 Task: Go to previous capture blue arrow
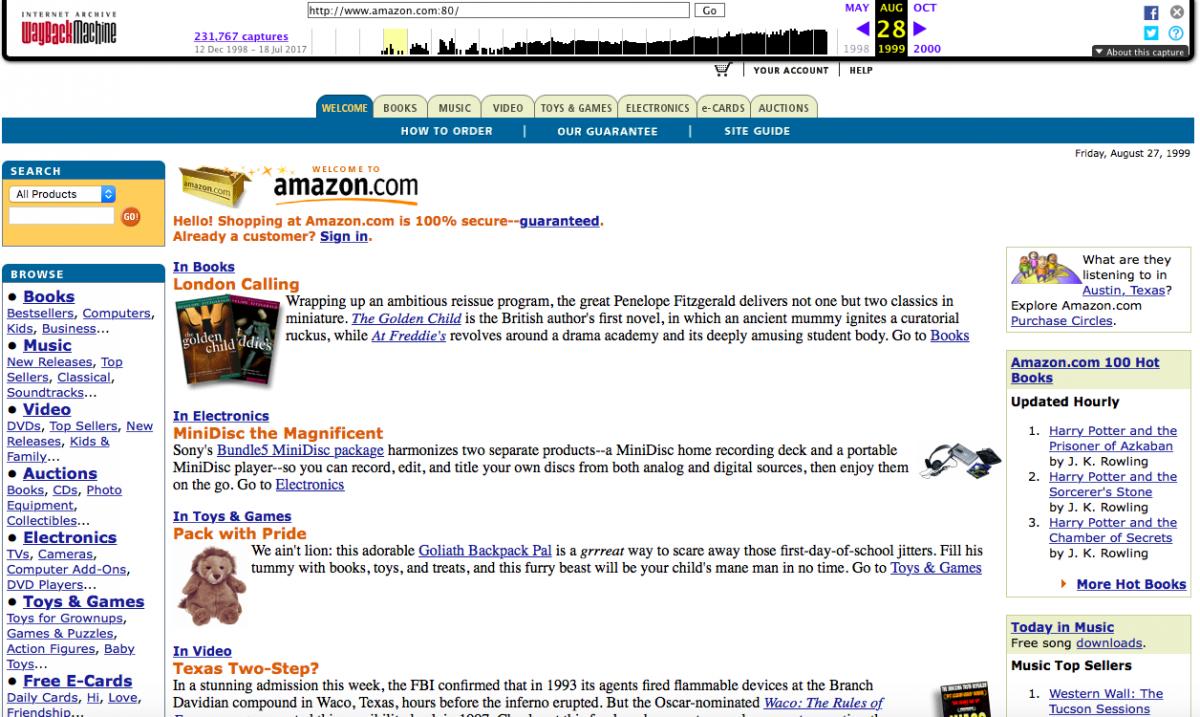(x=863, y=29)
